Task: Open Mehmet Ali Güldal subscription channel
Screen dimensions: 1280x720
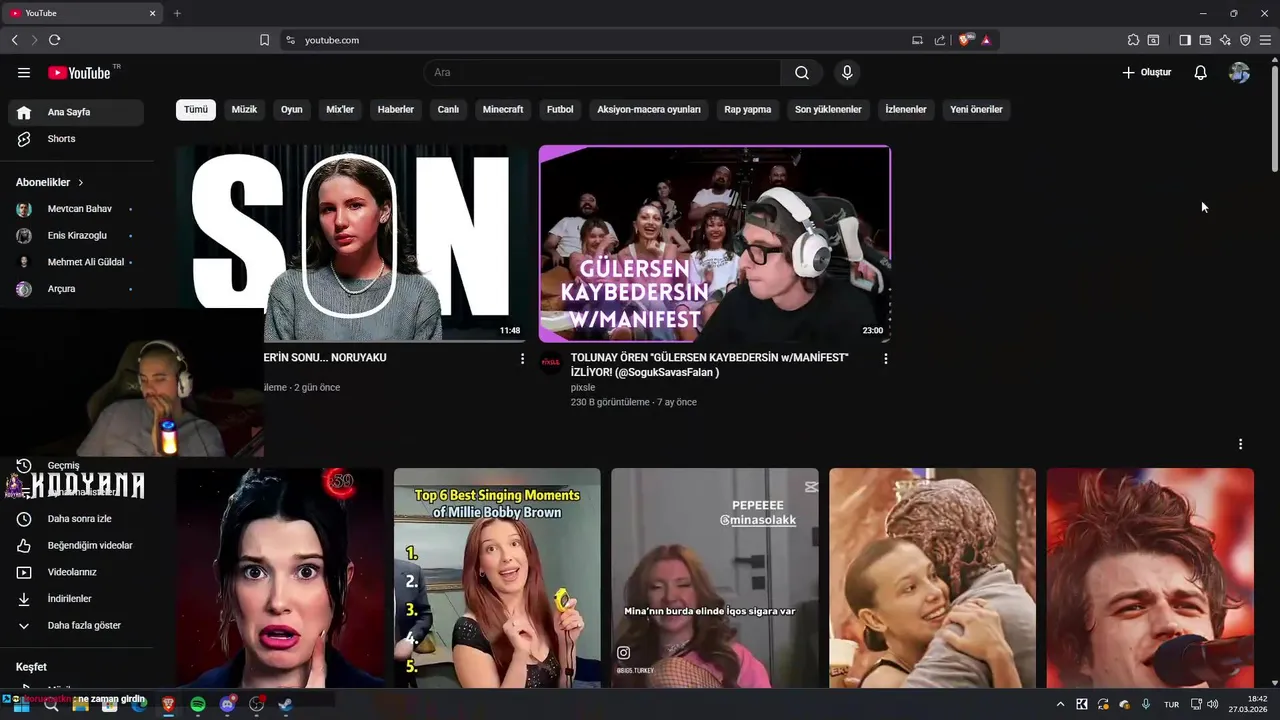Action: (76, 262)
